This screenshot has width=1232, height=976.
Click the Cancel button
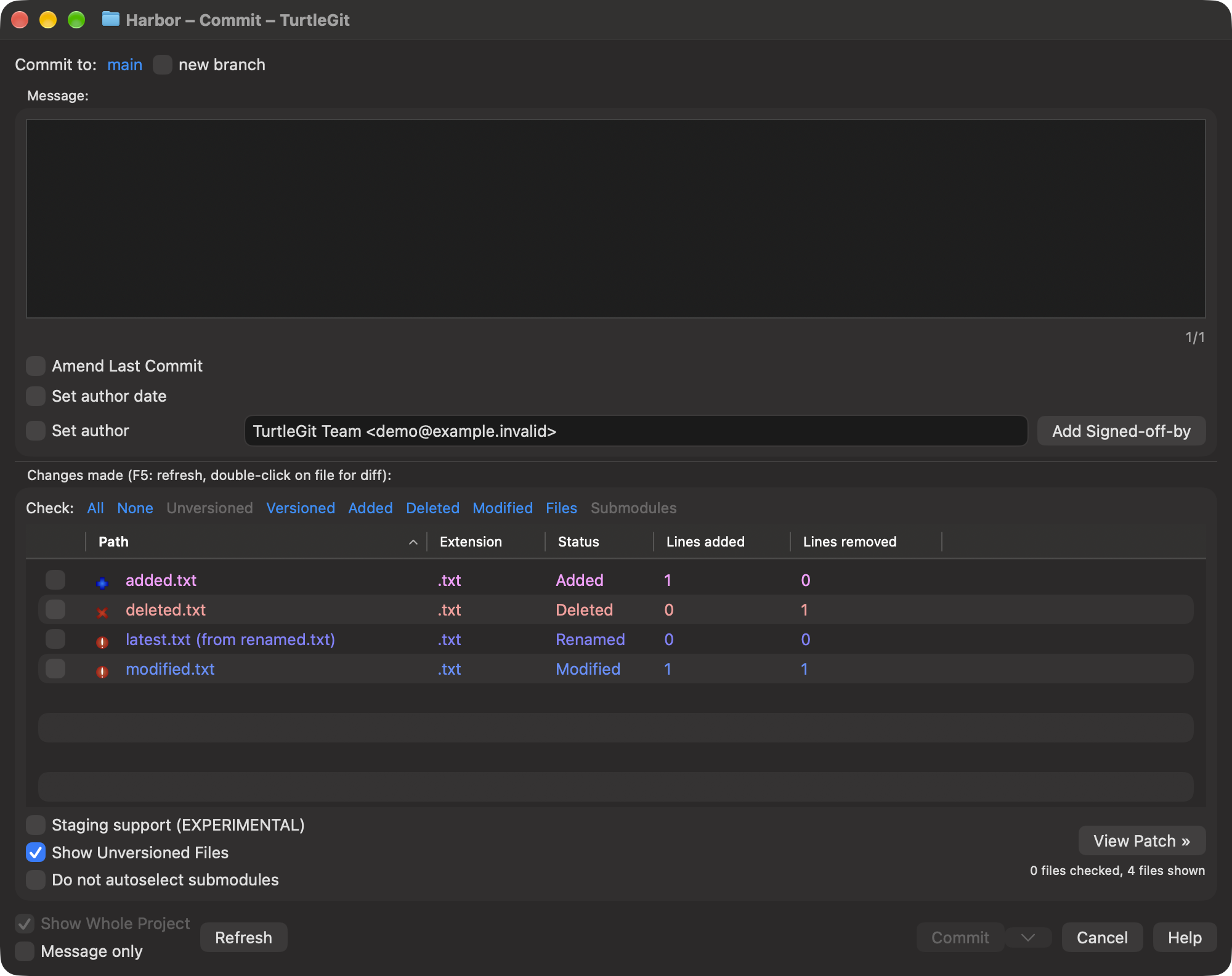click(x=1102, y=937)
